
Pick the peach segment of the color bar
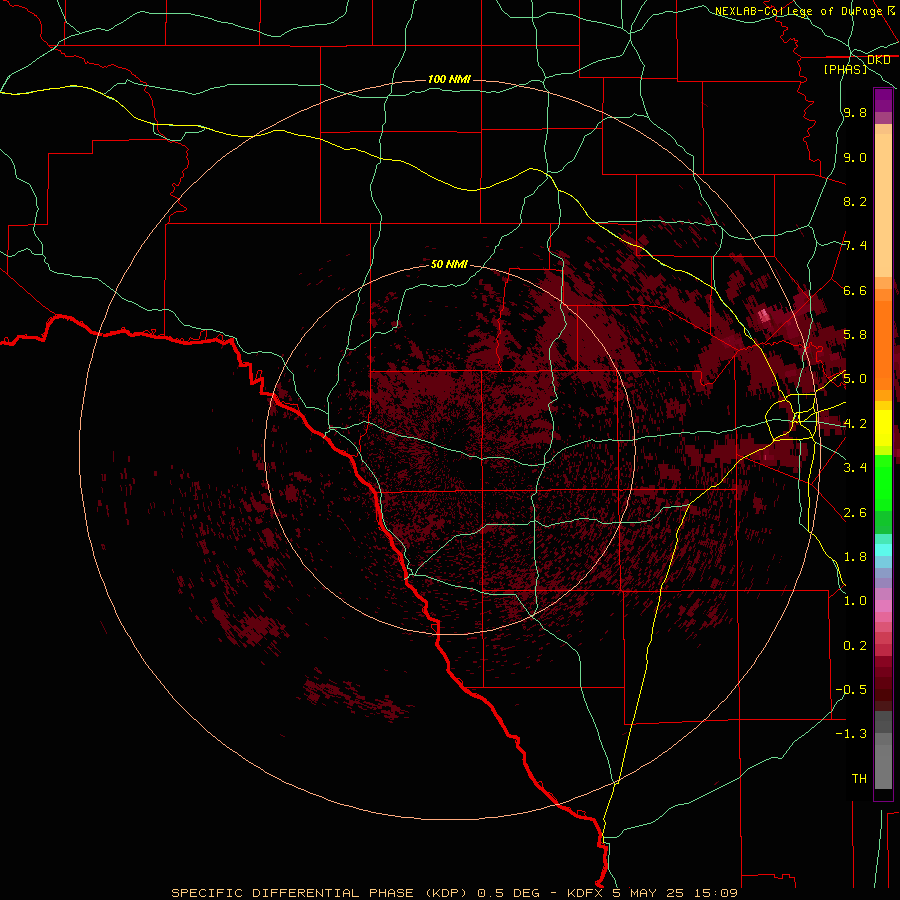[883, 205]
